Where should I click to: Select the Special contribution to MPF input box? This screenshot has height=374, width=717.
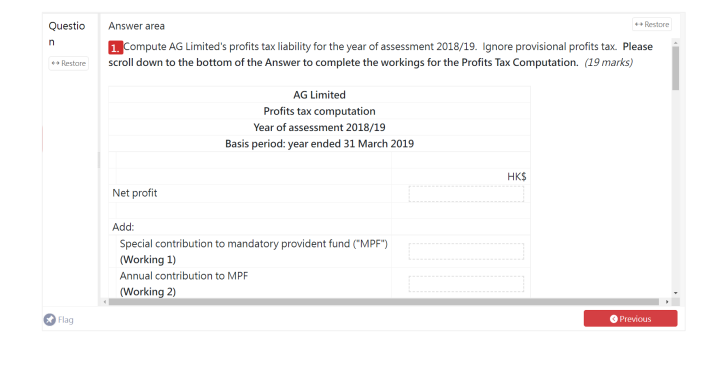coord(466,251)
